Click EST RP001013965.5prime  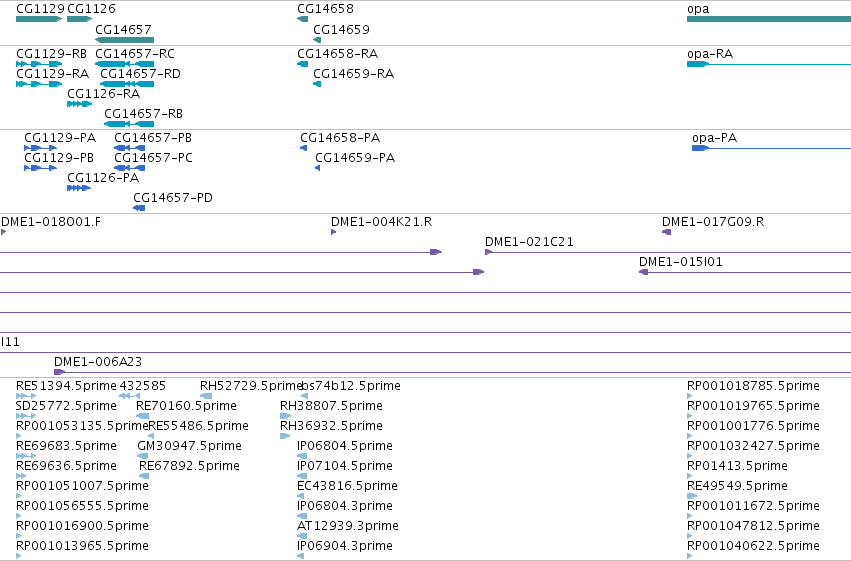click(19, 556)
